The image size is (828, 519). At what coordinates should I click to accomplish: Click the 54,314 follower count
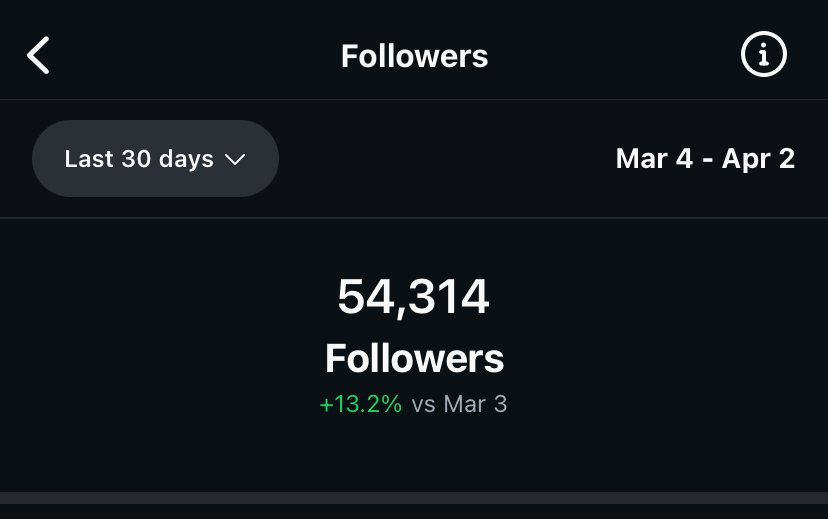(x=413, y=297)
